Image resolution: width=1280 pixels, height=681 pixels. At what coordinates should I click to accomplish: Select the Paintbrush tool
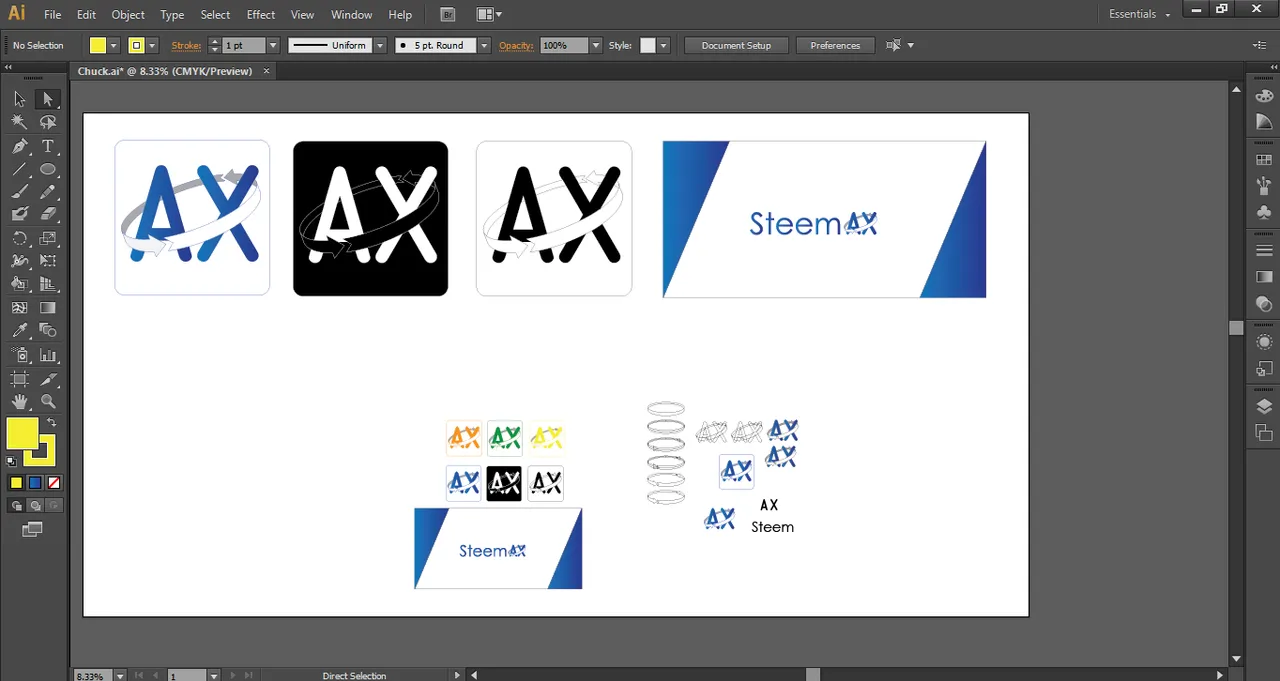20,192
